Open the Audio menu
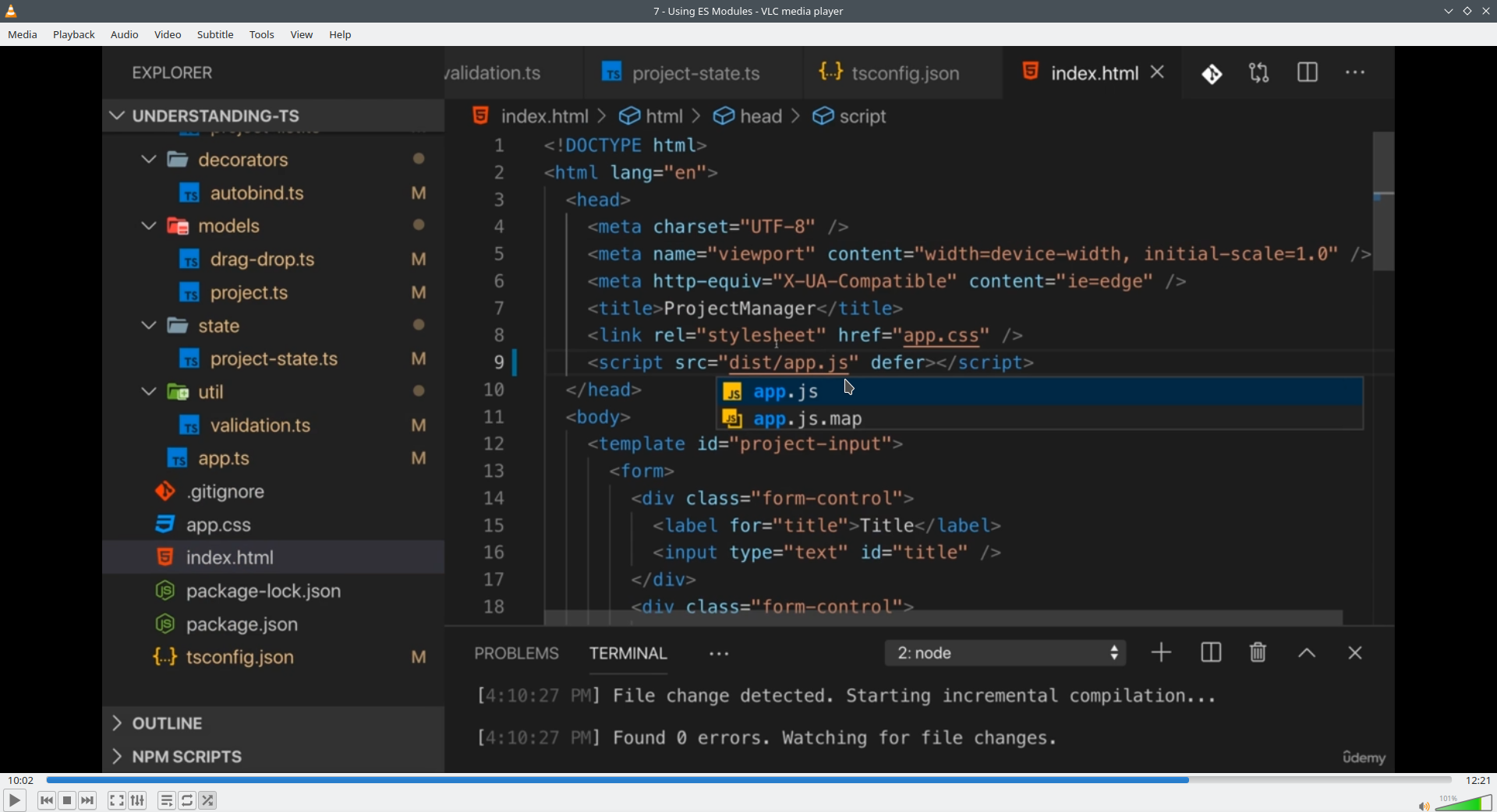 point(125,35)
